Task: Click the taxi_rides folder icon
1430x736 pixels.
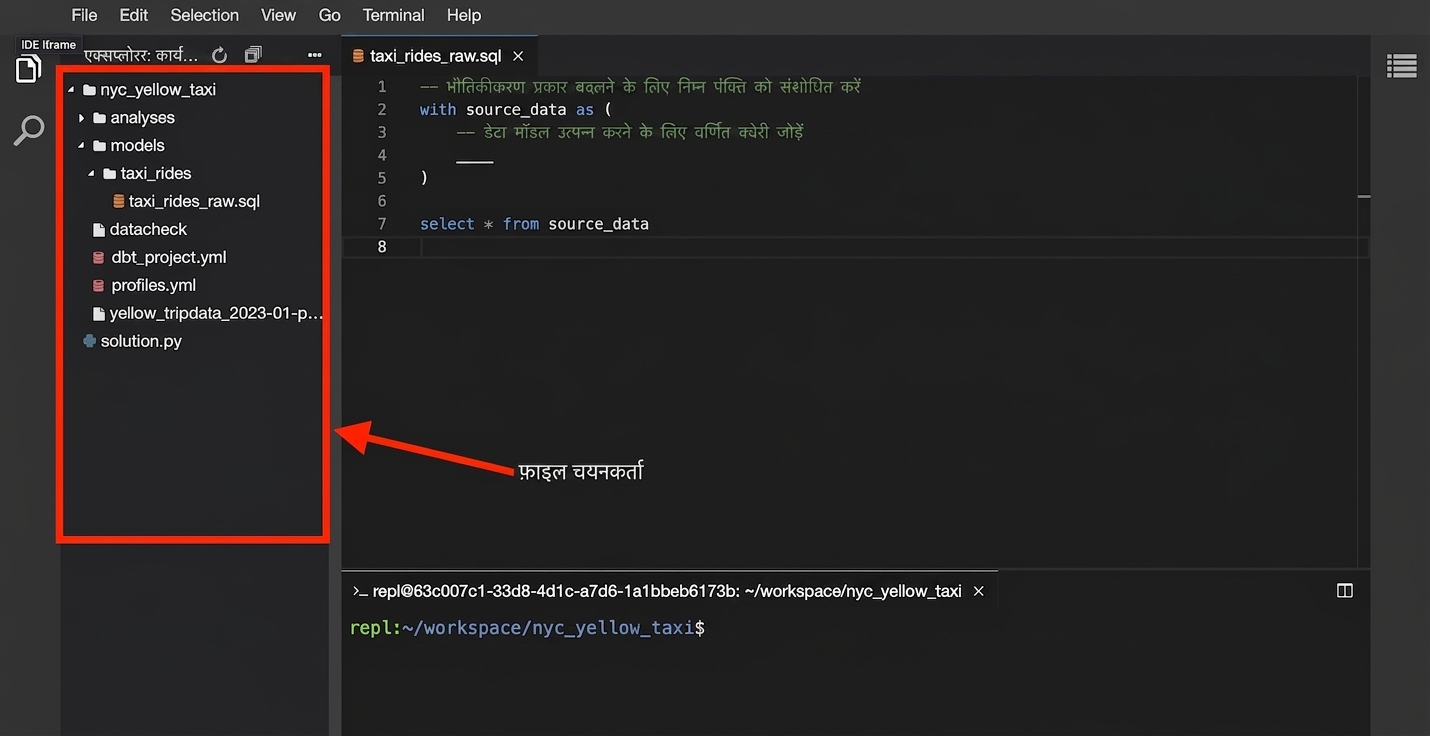Action: point(109,173)
